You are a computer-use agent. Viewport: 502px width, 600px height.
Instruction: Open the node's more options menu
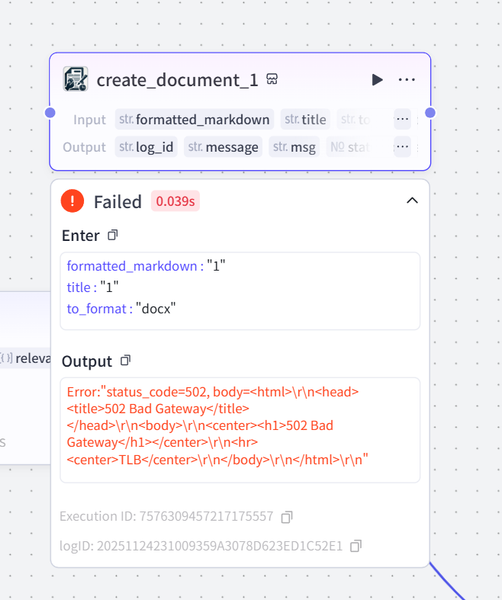[x=406, y=80]
